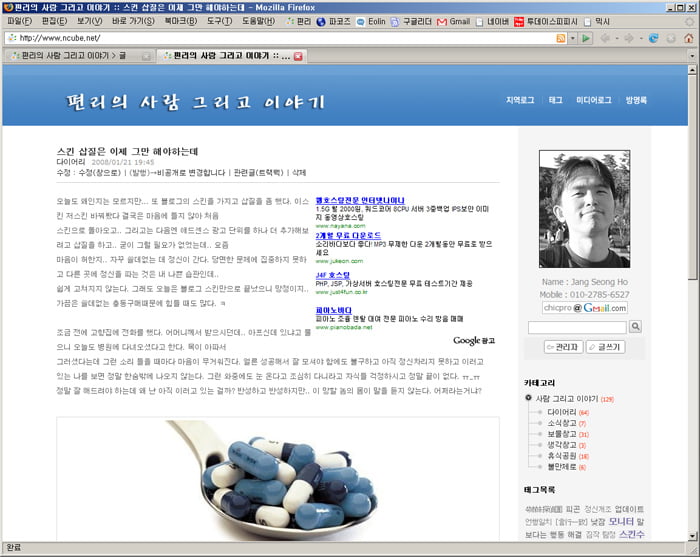Click the RSS feed icon in address bar
The width and height of the screenshot is (700, 557).
560,38
